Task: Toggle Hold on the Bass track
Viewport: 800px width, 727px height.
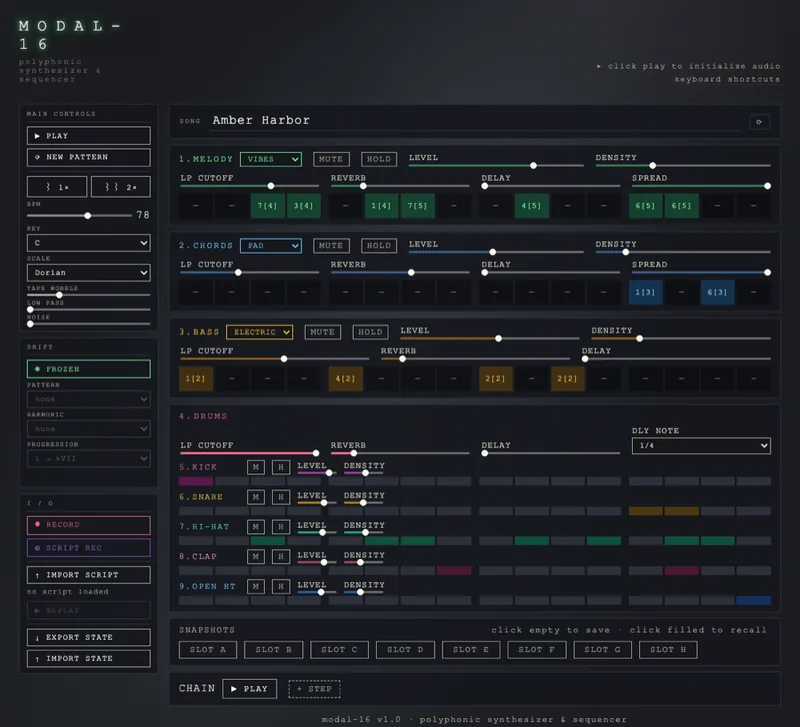Action: tap(370, 332)
